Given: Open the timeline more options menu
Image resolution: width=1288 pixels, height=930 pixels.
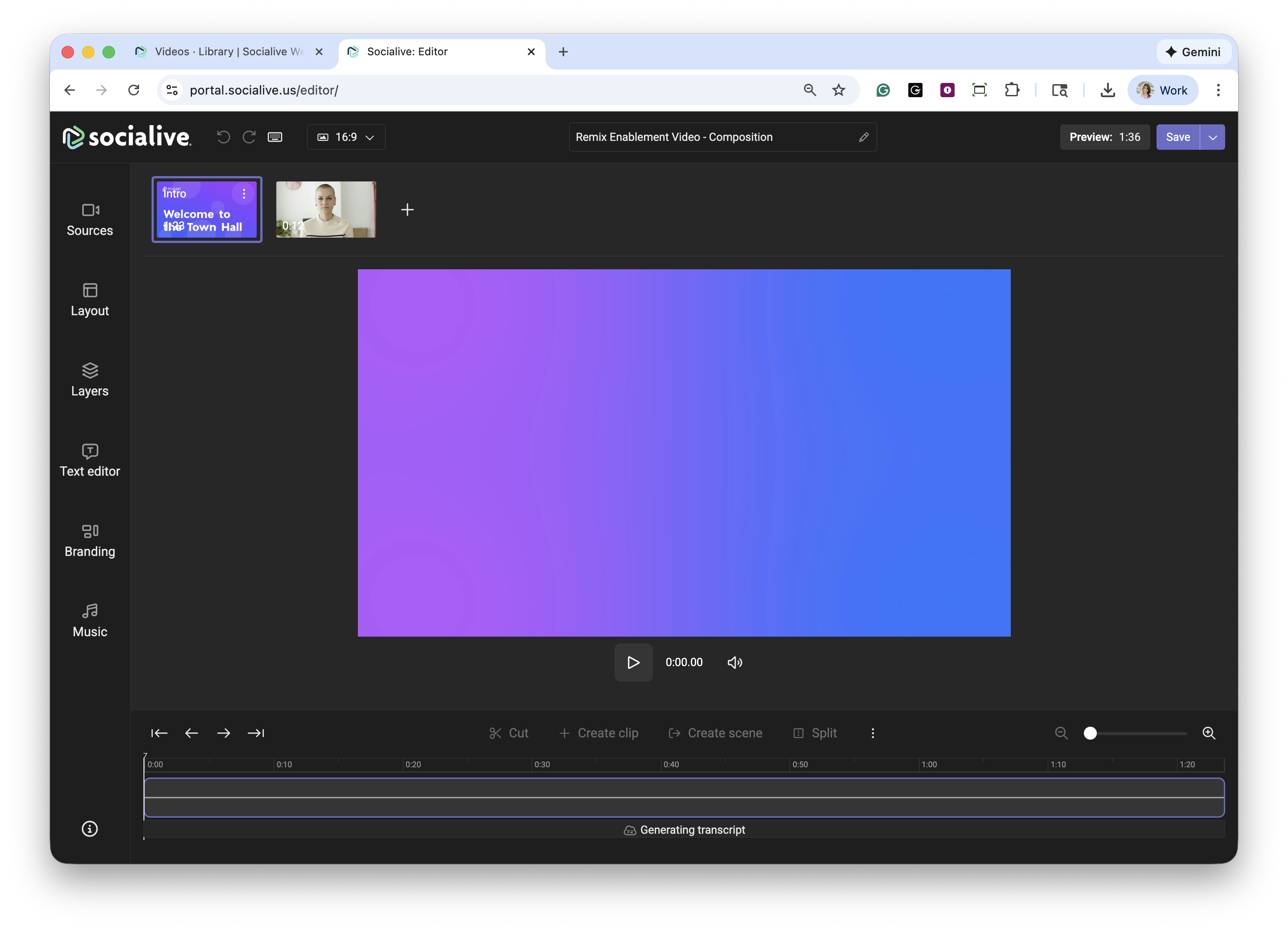Looking at the screenshot, I should 872,733.
